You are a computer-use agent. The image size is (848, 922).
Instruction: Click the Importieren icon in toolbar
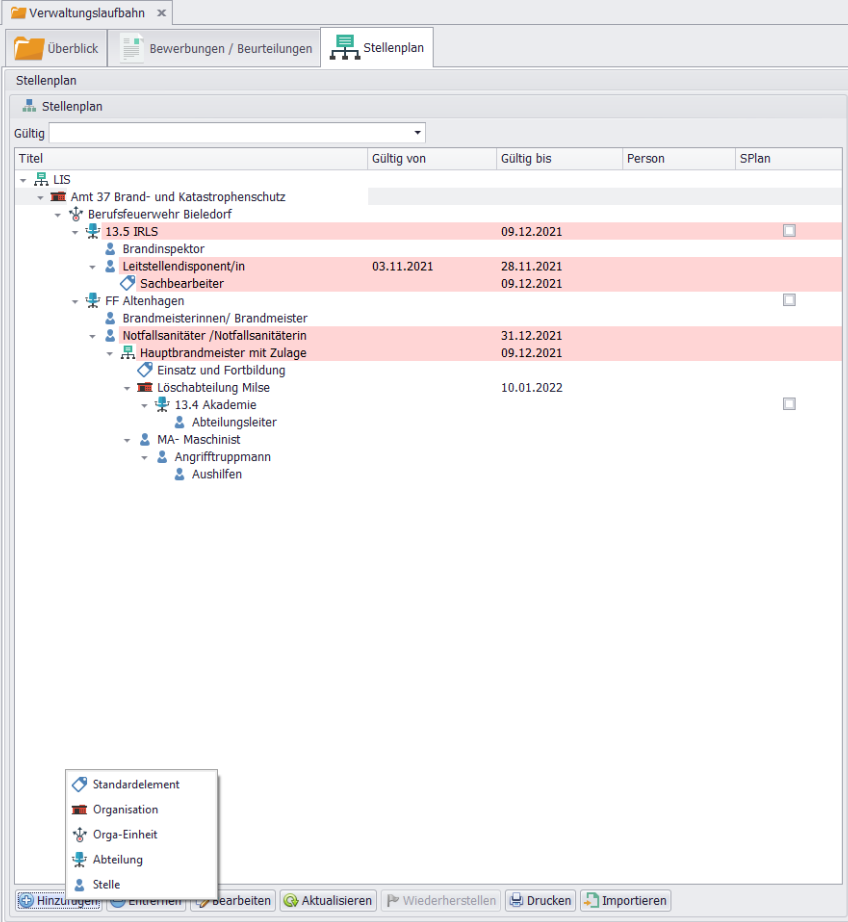coord(590,900)
